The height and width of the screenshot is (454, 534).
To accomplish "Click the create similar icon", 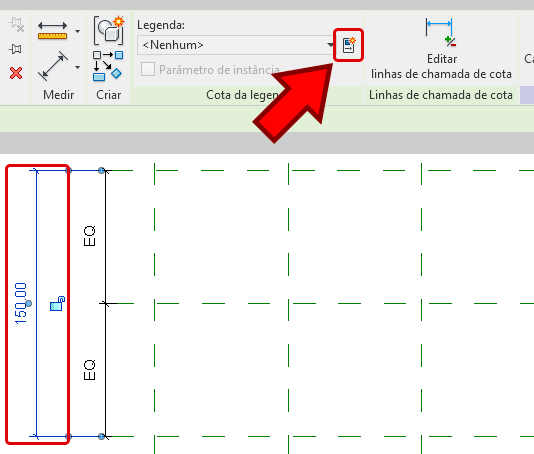I will [x=109, y=31].
